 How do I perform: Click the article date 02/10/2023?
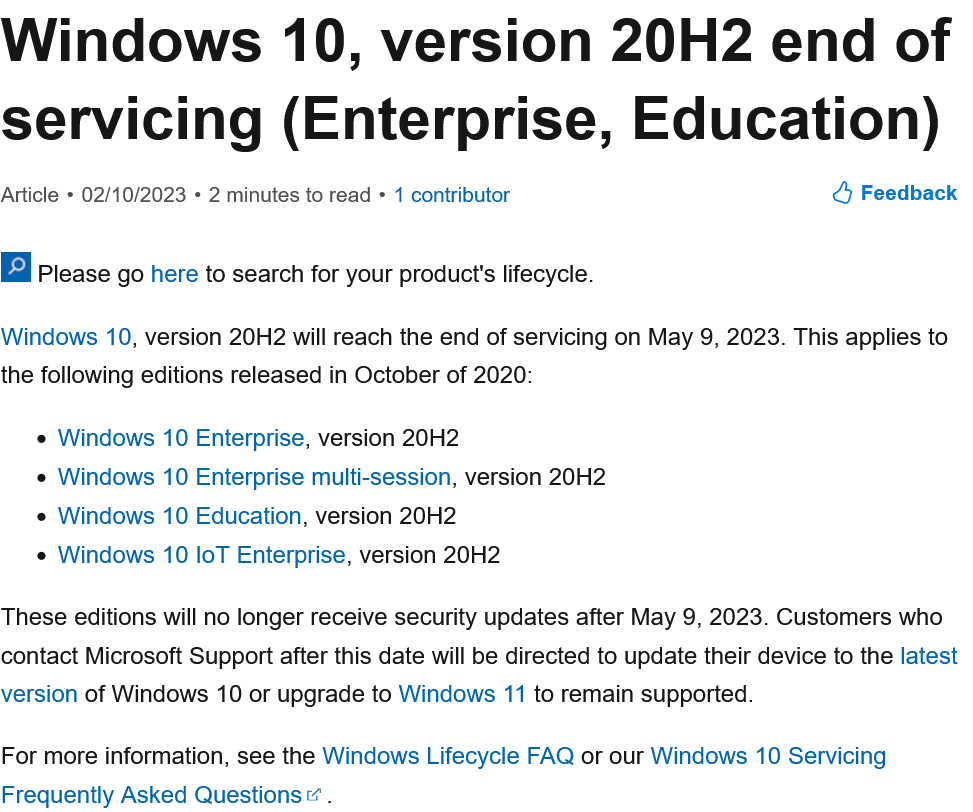[133, 195]
